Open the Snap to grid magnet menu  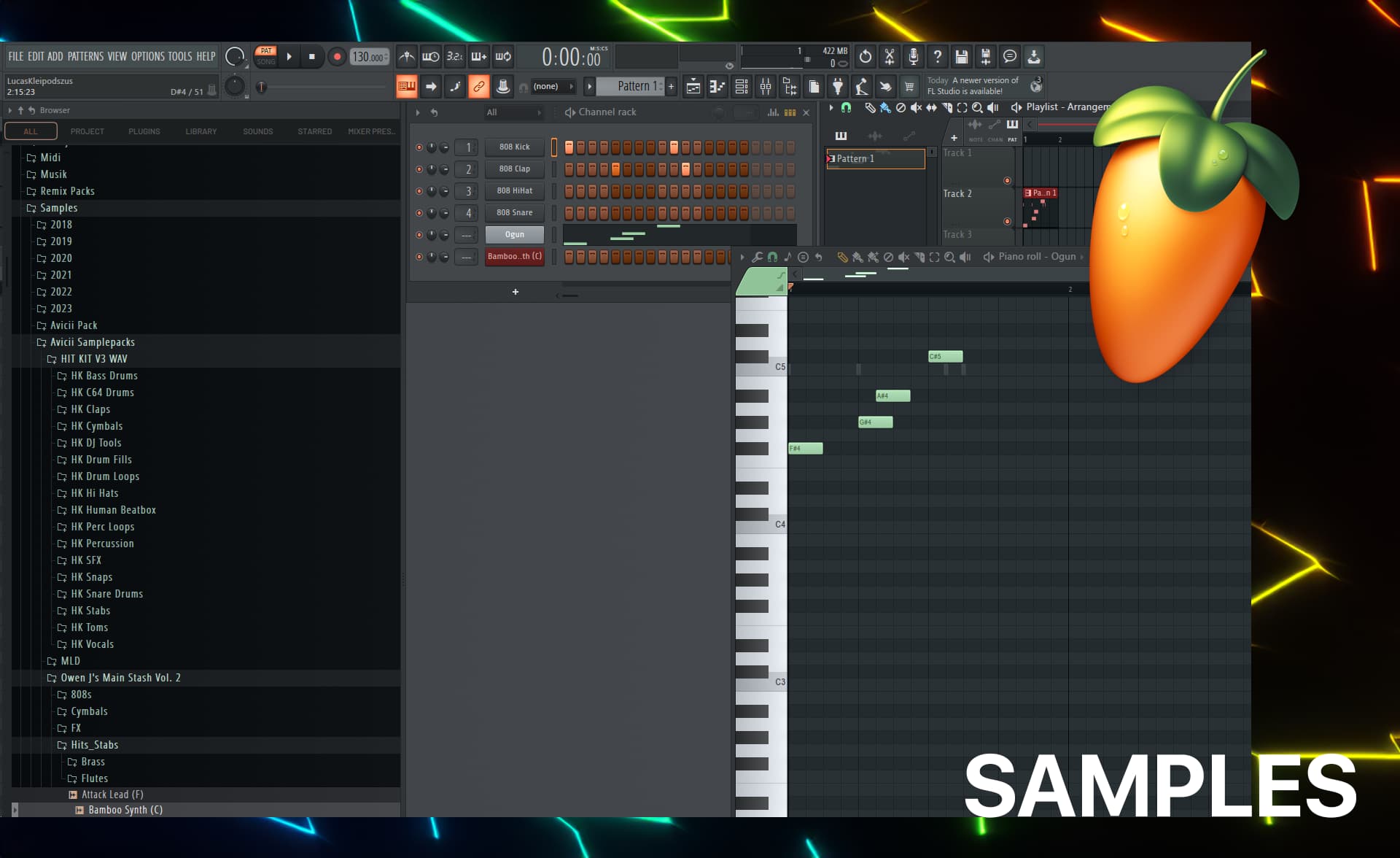point(846,108)
